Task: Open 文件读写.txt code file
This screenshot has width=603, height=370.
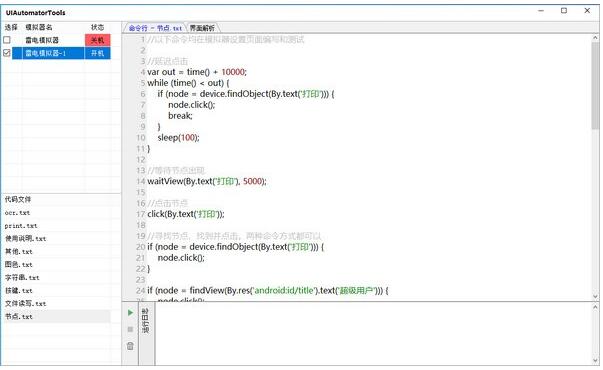Action: (x=25, y=303)
